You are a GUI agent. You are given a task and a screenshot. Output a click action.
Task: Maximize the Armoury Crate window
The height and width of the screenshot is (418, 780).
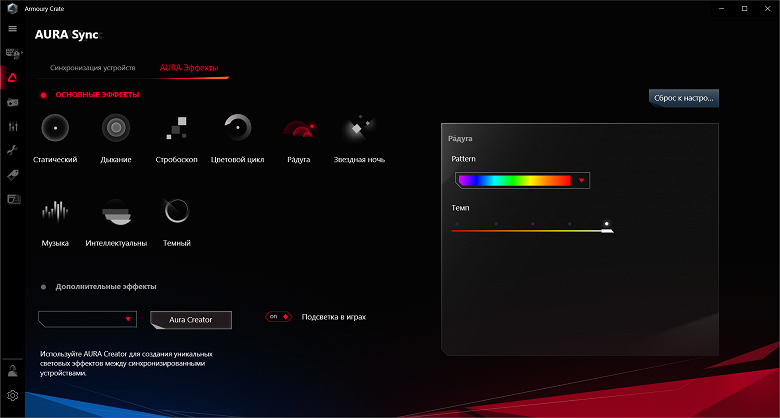click(x=744, y=8)
